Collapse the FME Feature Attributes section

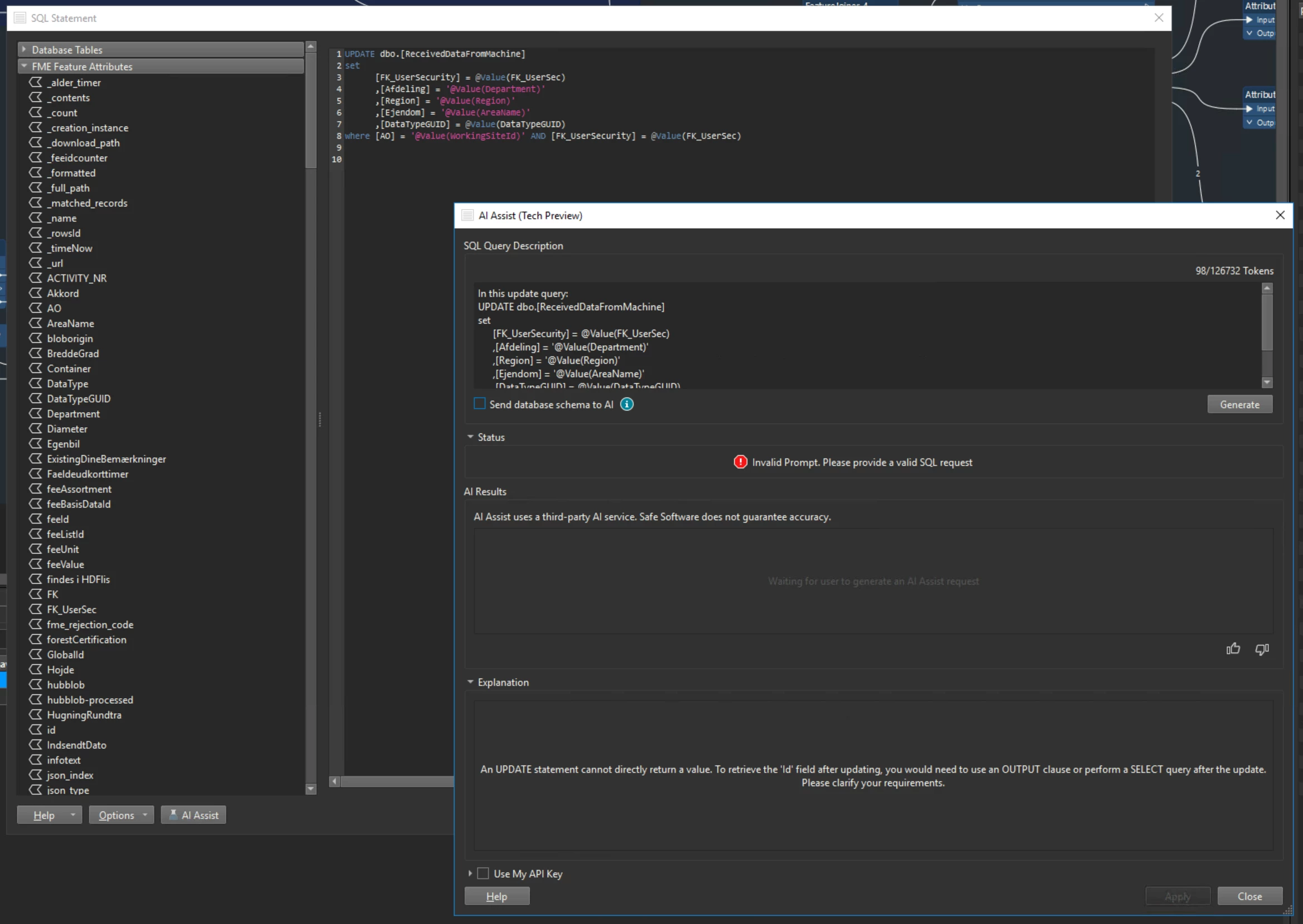coord(24,66)
